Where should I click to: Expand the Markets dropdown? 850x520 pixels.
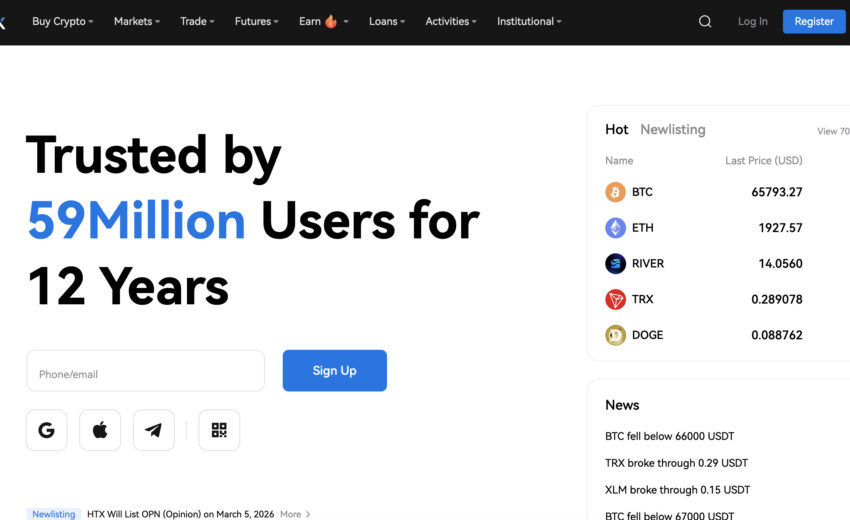pos(137,21)
